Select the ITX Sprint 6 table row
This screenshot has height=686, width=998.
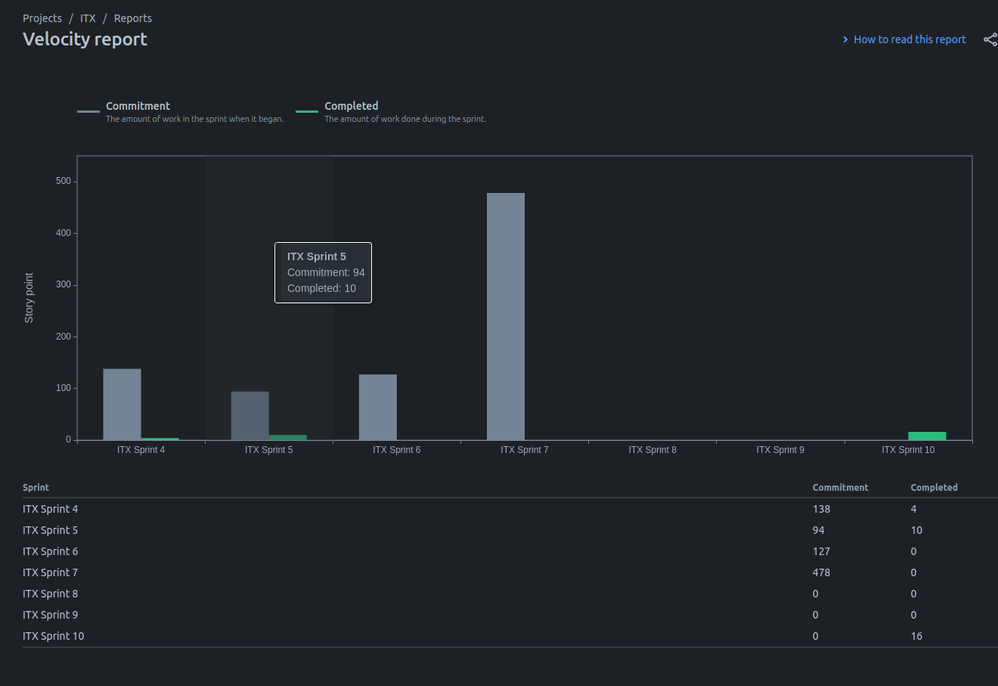tap(510, 551)
